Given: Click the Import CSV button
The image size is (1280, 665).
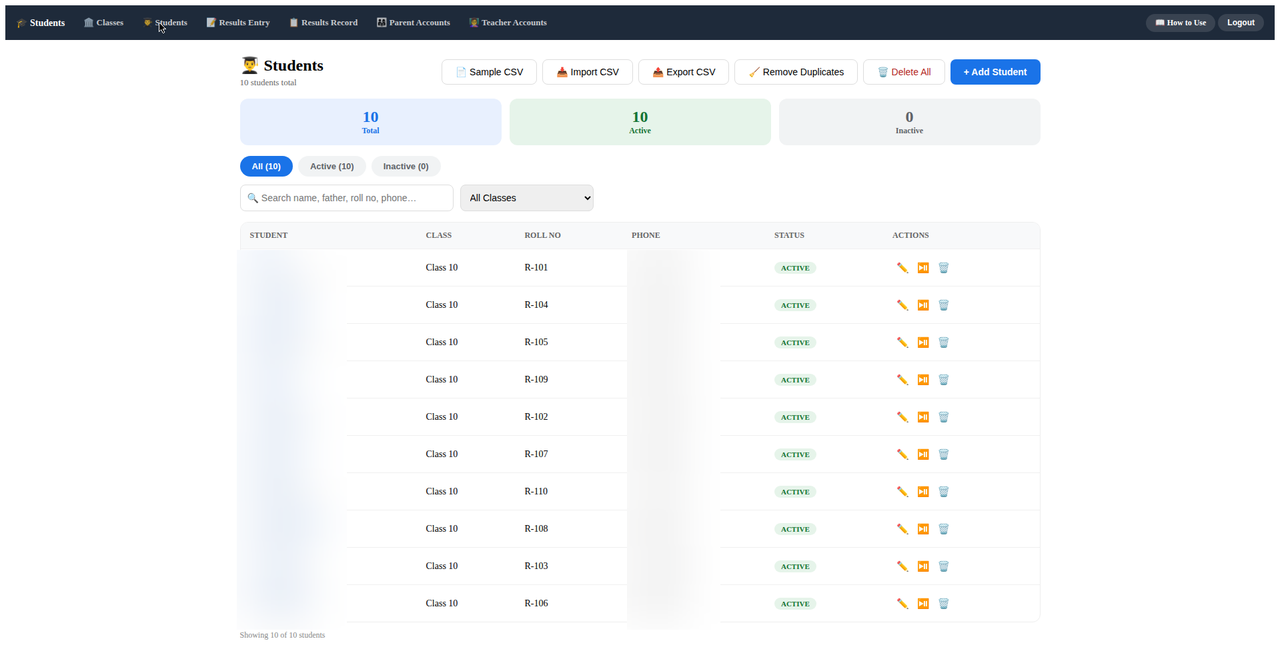Looking at the screenshot, I should (x=587, y=72).
